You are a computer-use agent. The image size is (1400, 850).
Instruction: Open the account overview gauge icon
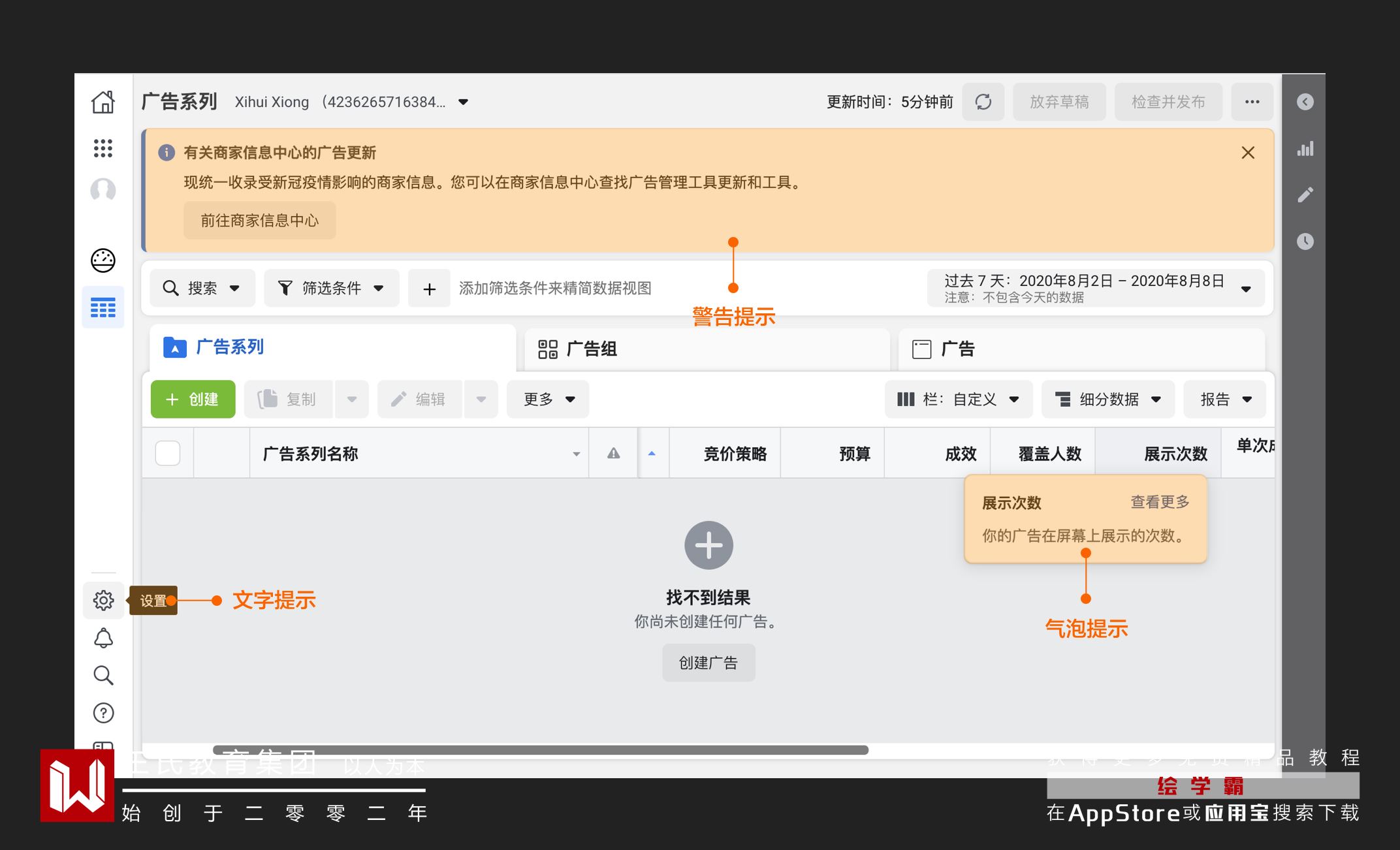click(103, 260)
